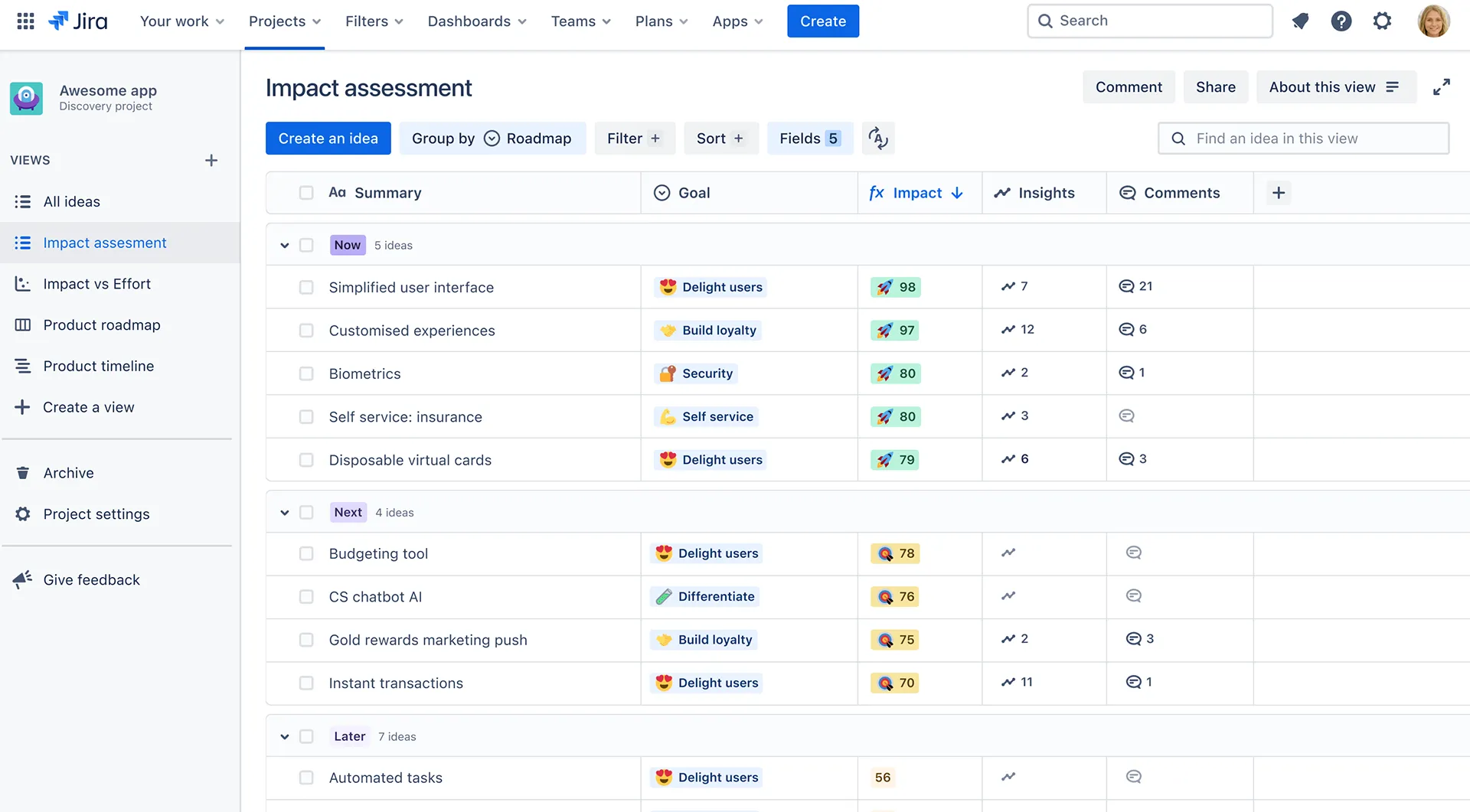Open the Filters dropdown
1470x812 pixels.
[x=374, y=21]
